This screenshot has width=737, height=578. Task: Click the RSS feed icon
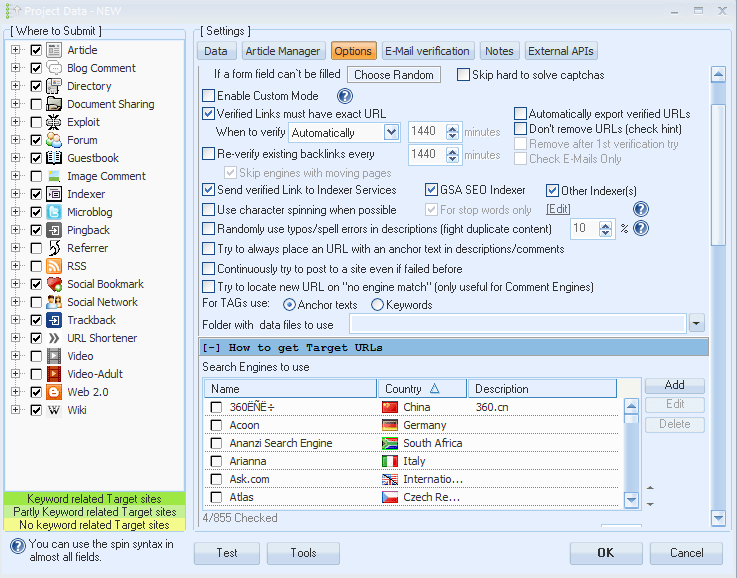(x=54, y=266)
